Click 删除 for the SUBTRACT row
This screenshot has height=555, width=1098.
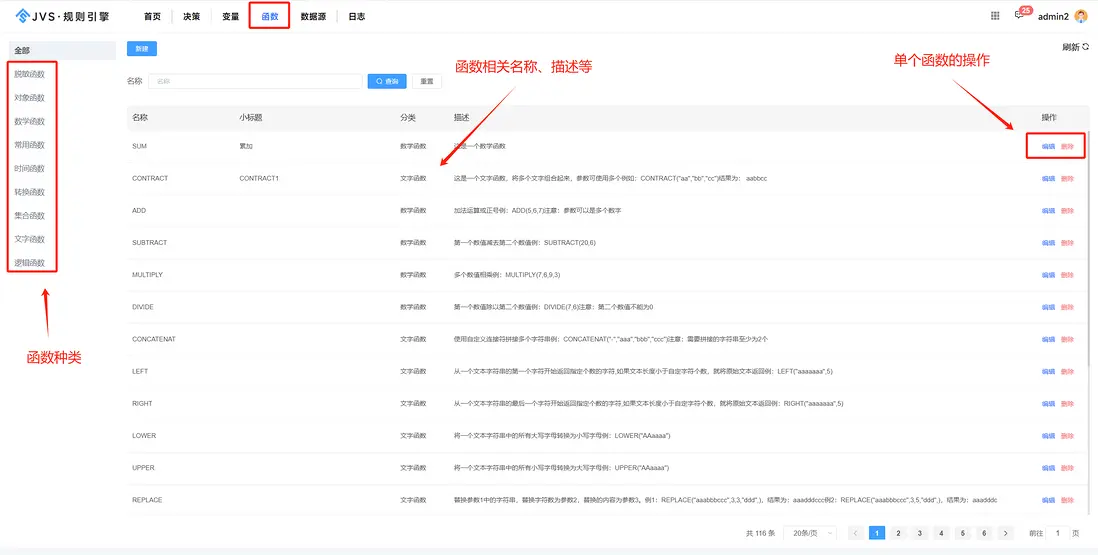pos(1067,243)
